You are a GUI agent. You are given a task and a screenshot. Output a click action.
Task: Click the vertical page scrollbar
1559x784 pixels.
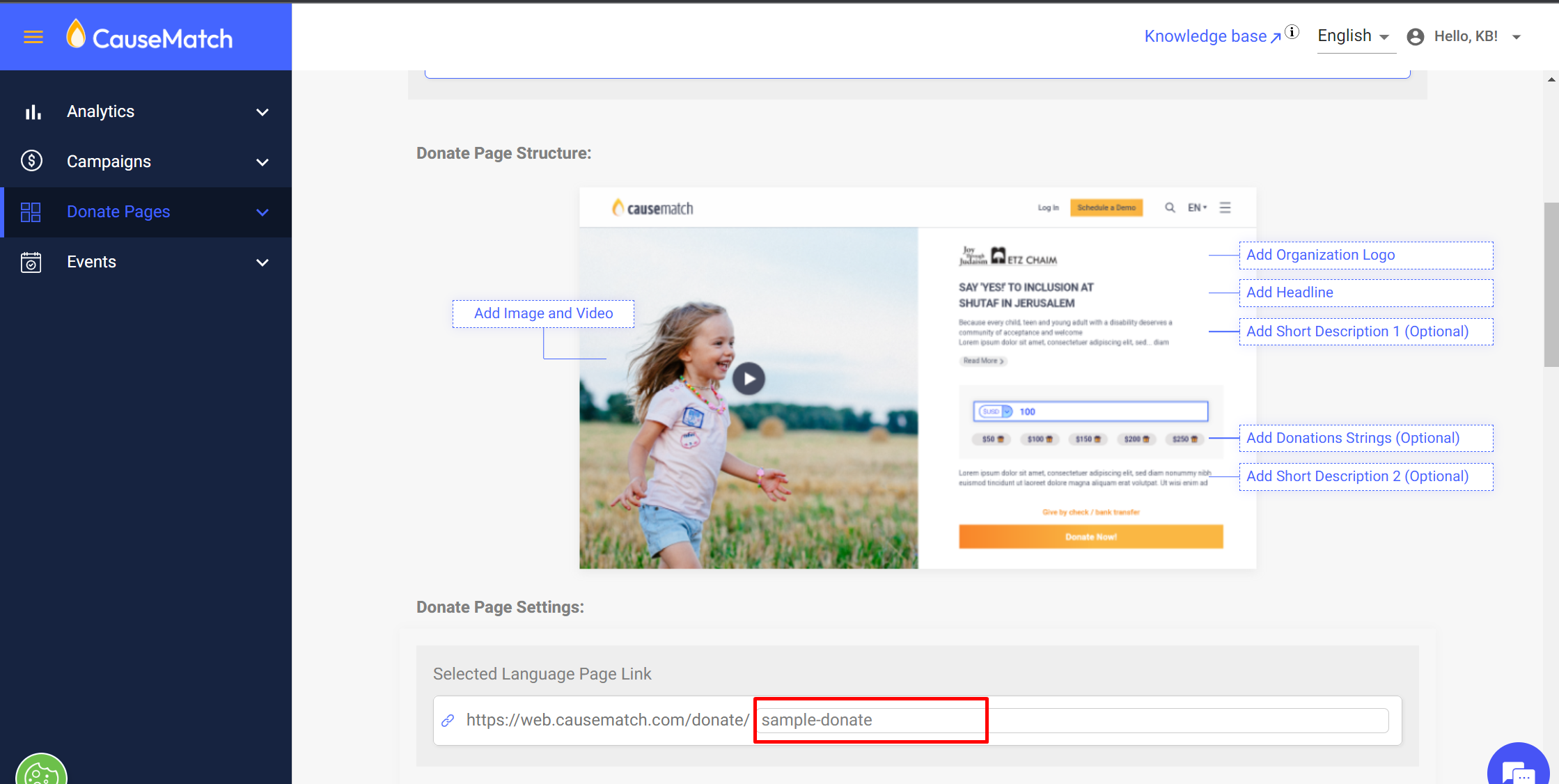pos(1551,284)
